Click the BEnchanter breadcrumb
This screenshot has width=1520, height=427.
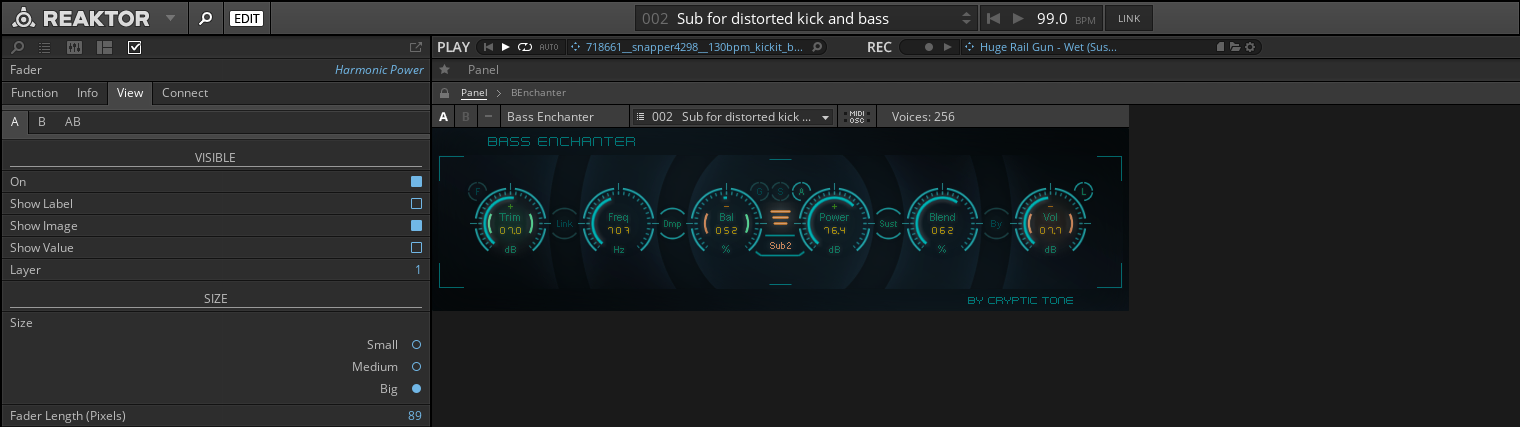[x=538, y=93]
